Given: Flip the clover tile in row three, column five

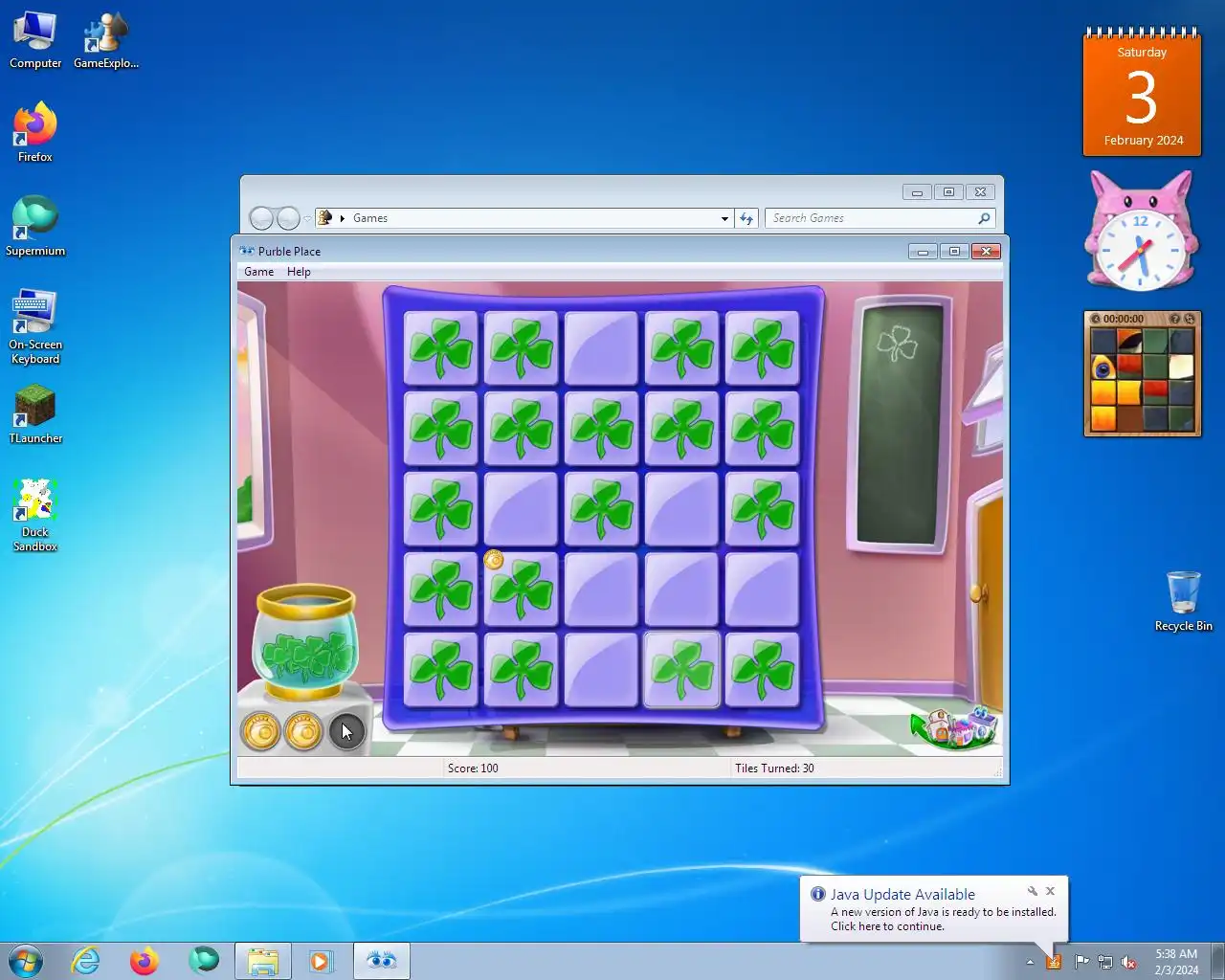Looking at the screenshot, I should 762,509.
